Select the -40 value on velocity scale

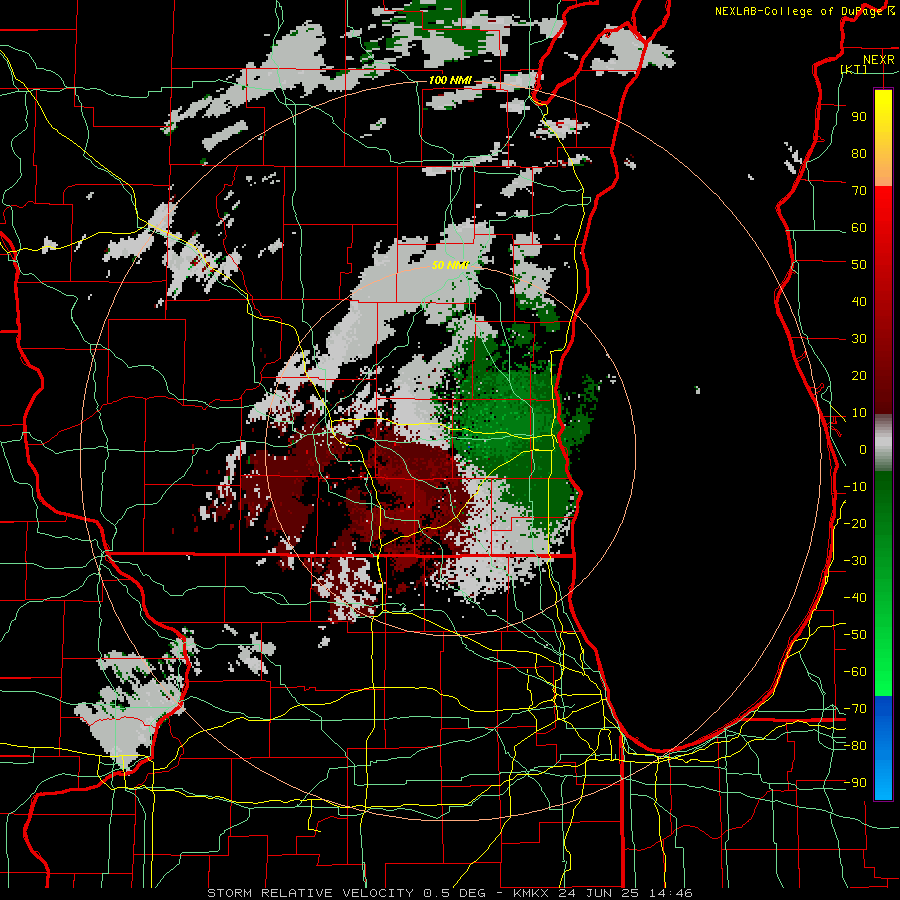click(855, 598)
